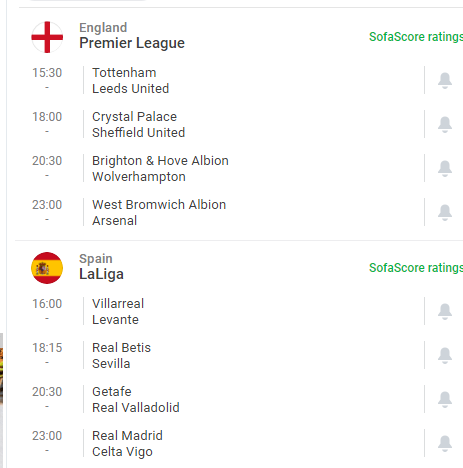Open the Premier League page
The width and height of the screenshot is (463, 468).
click(132, 43)
